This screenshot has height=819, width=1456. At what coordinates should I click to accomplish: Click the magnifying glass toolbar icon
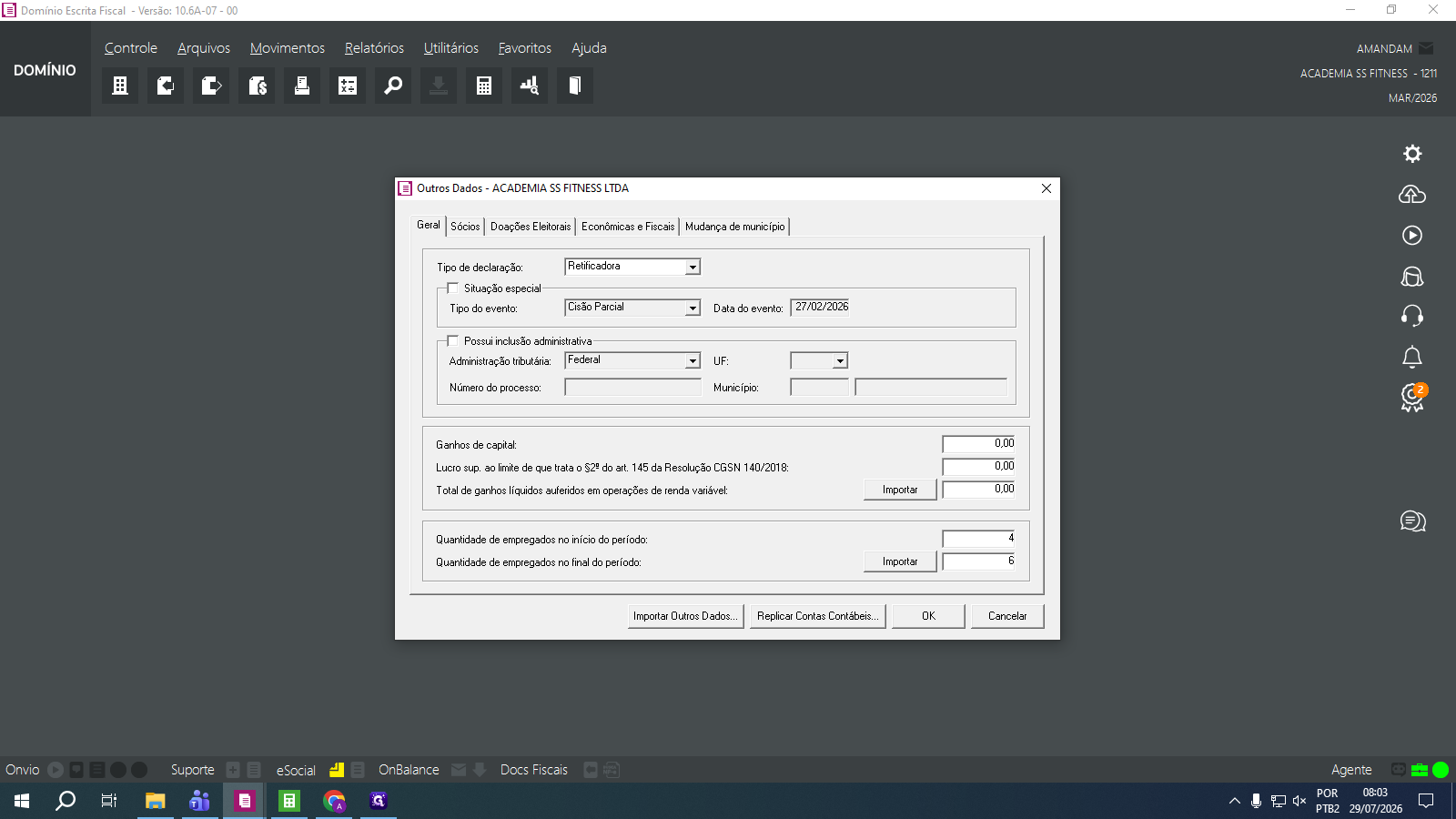(x=393, y=86)
